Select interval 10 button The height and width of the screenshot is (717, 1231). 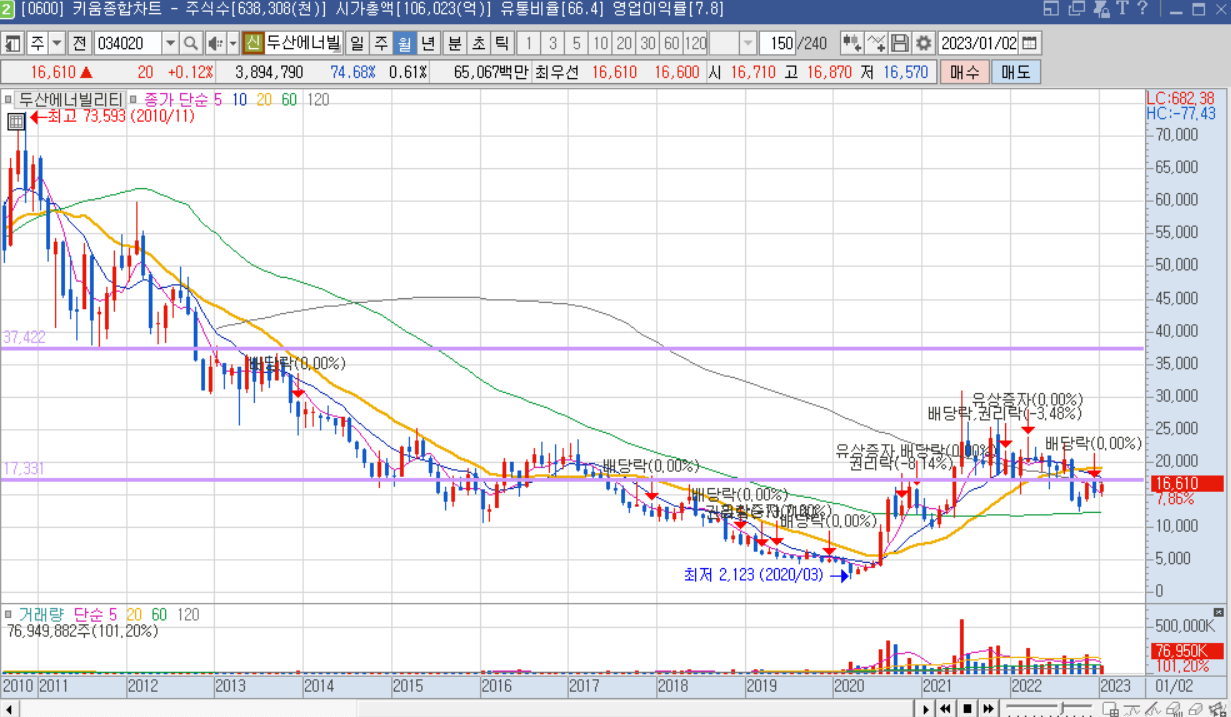click(600, 43)
